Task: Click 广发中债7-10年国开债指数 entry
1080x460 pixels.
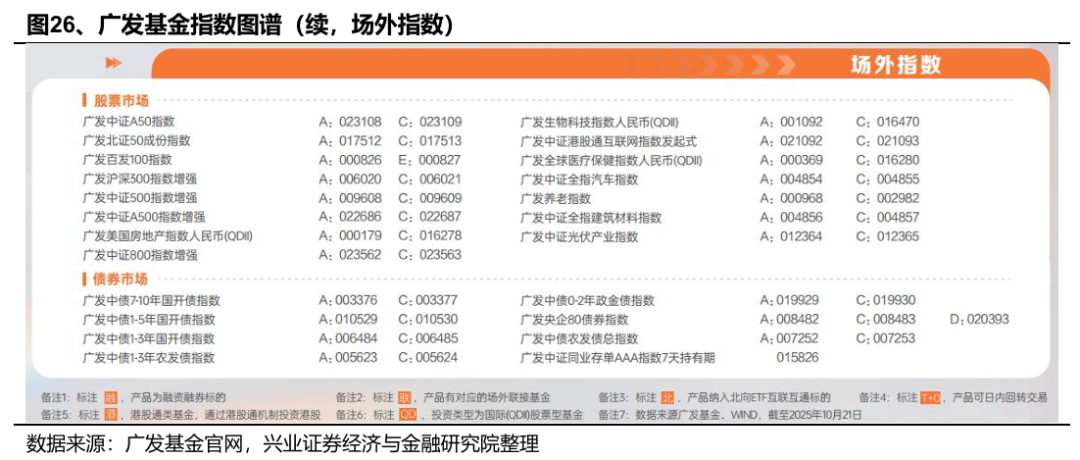Action: (151, 300)
